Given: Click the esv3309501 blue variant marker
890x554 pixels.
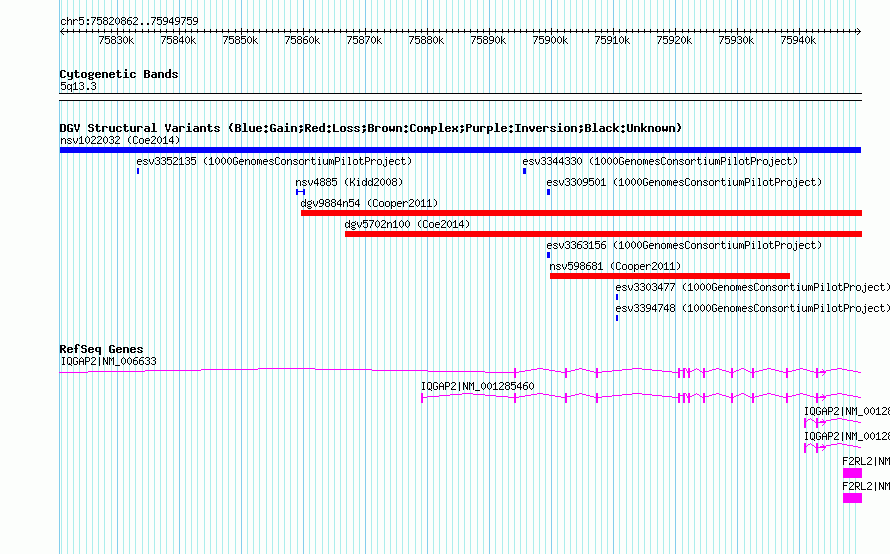Looking at the screenshot, I should pos(548,192).
